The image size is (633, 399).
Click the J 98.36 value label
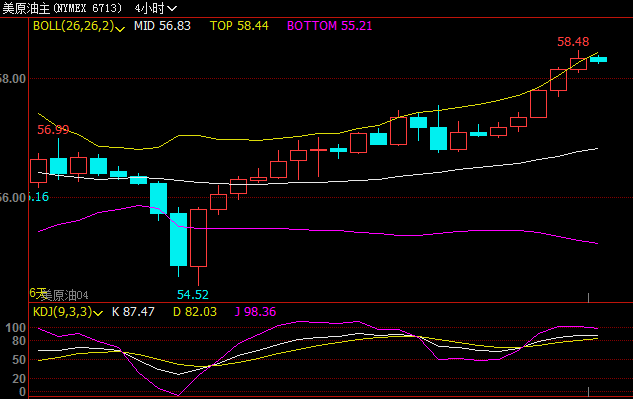(x=255, y=312)
